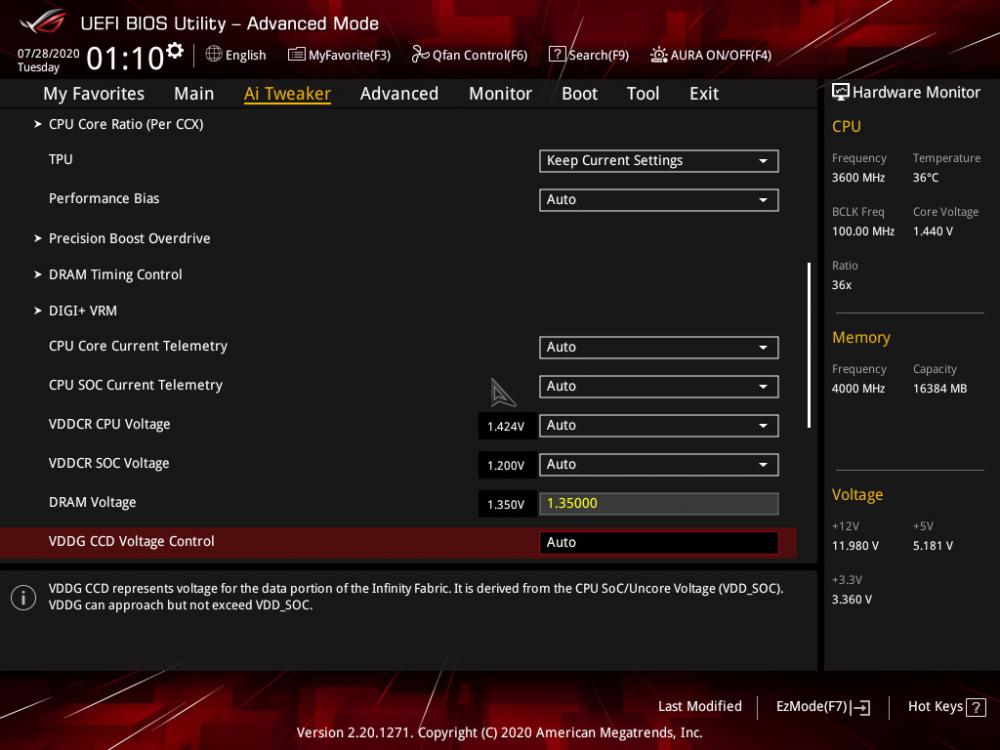The image size is (1000, 750).
Task: Click the info icon in help panel
Action: [x=24, y=598]
